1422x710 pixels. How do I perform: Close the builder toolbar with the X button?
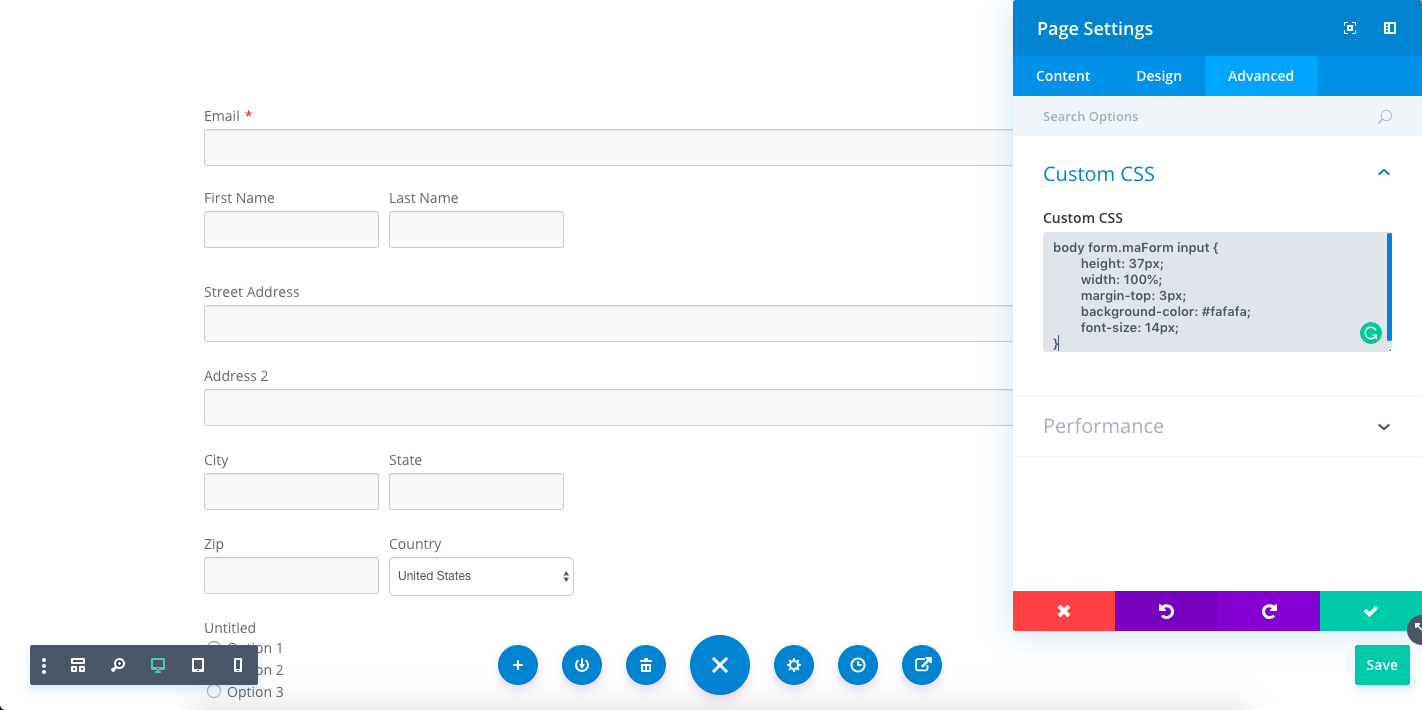tap(720, 665)
